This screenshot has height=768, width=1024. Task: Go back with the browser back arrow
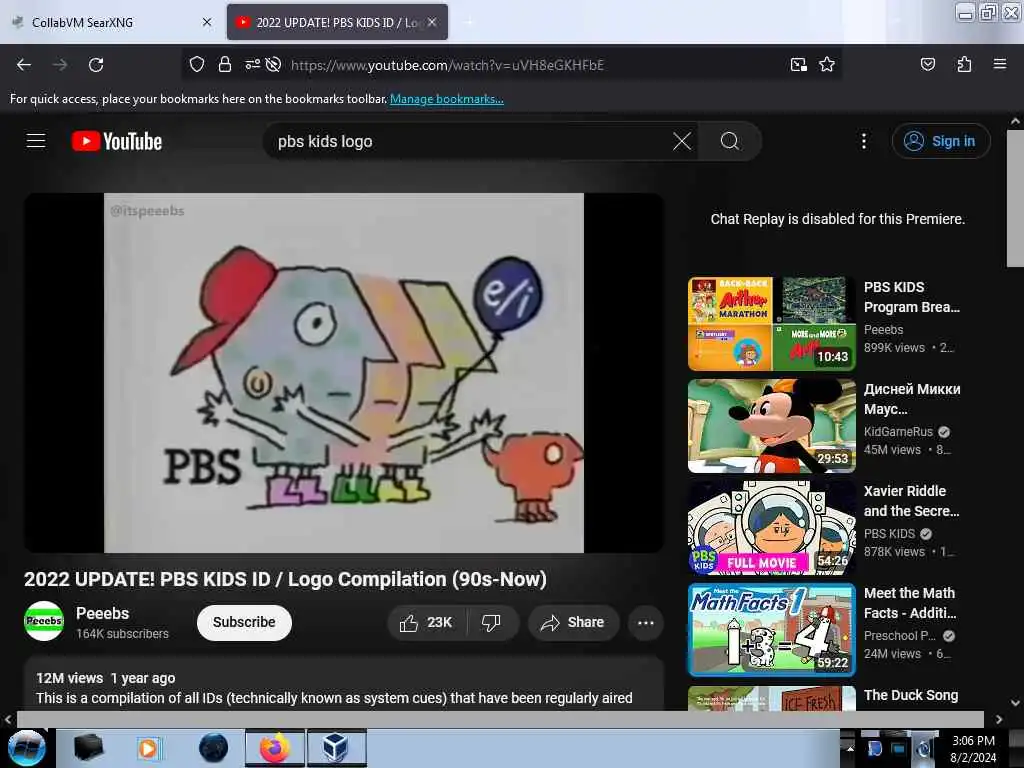coord(24,65)
